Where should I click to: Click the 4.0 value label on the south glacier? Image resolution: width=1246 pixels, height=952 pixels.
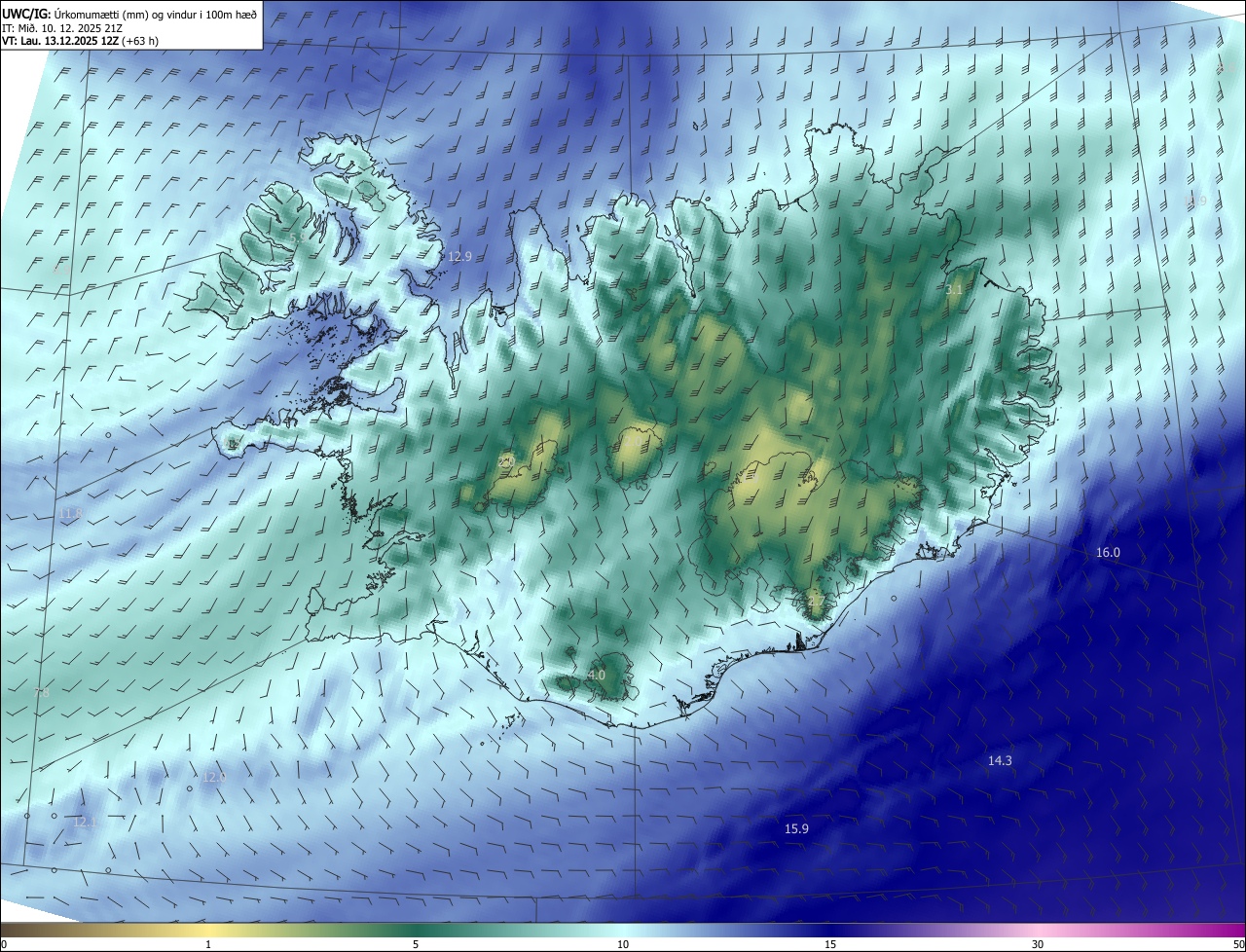point(597,675)
